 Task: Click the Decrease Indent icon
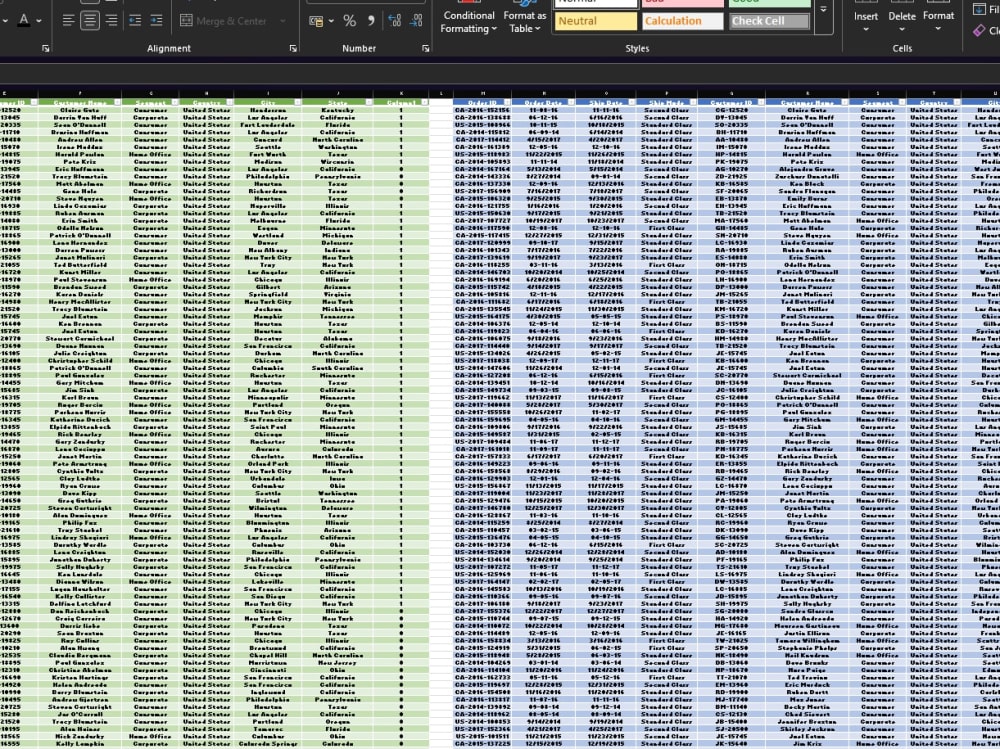point(135,21)
